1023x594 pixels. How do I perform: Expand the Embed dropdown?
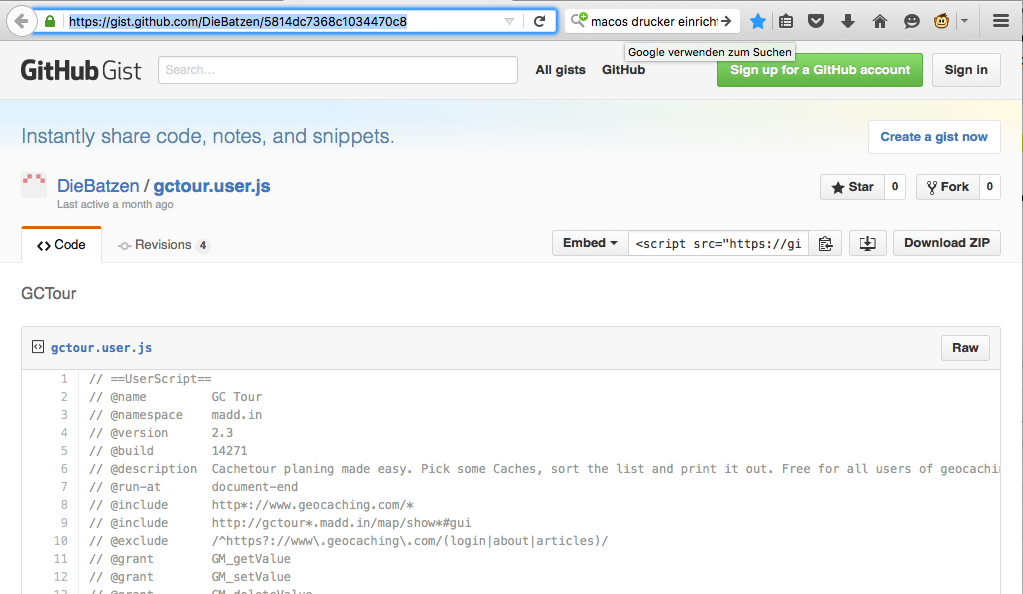click(590, 243)
